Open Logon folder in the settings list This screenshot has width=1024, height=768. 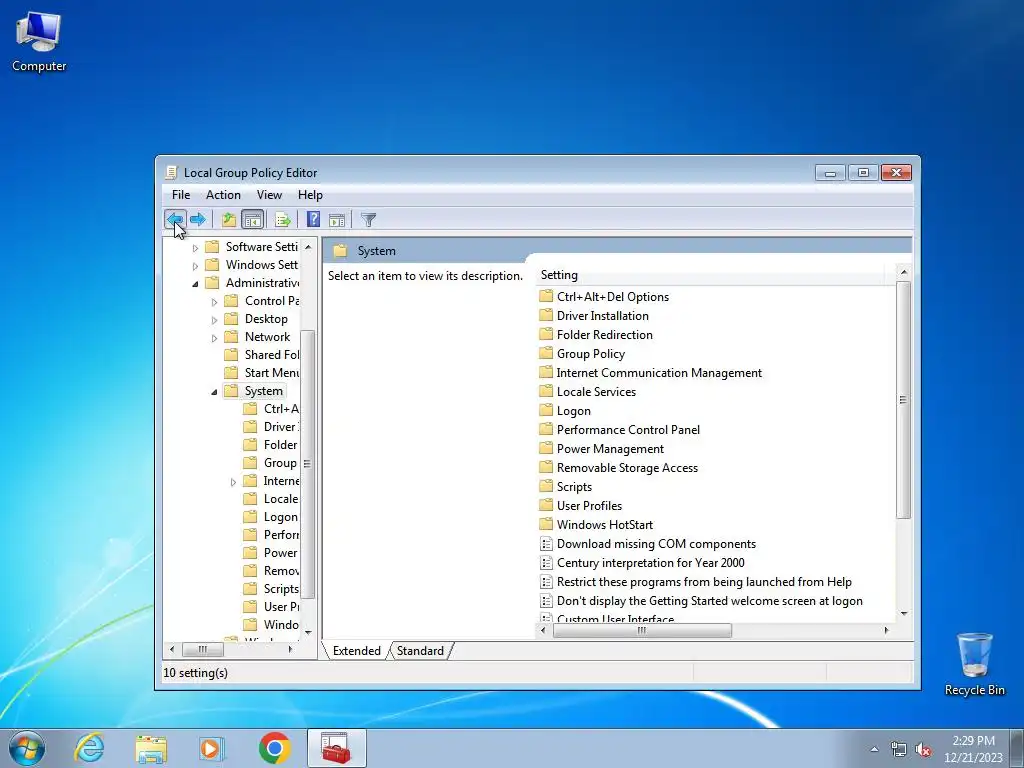click(x=565, y=410)
